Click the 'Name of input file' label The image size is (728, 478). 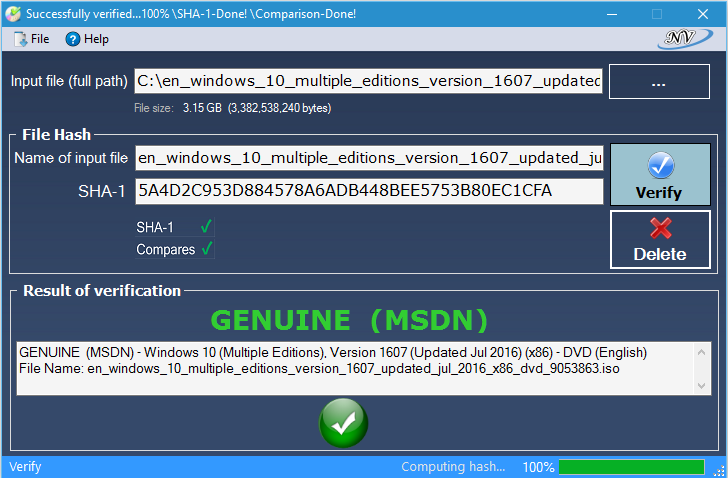pyautogui.click(x=71, y=158)
